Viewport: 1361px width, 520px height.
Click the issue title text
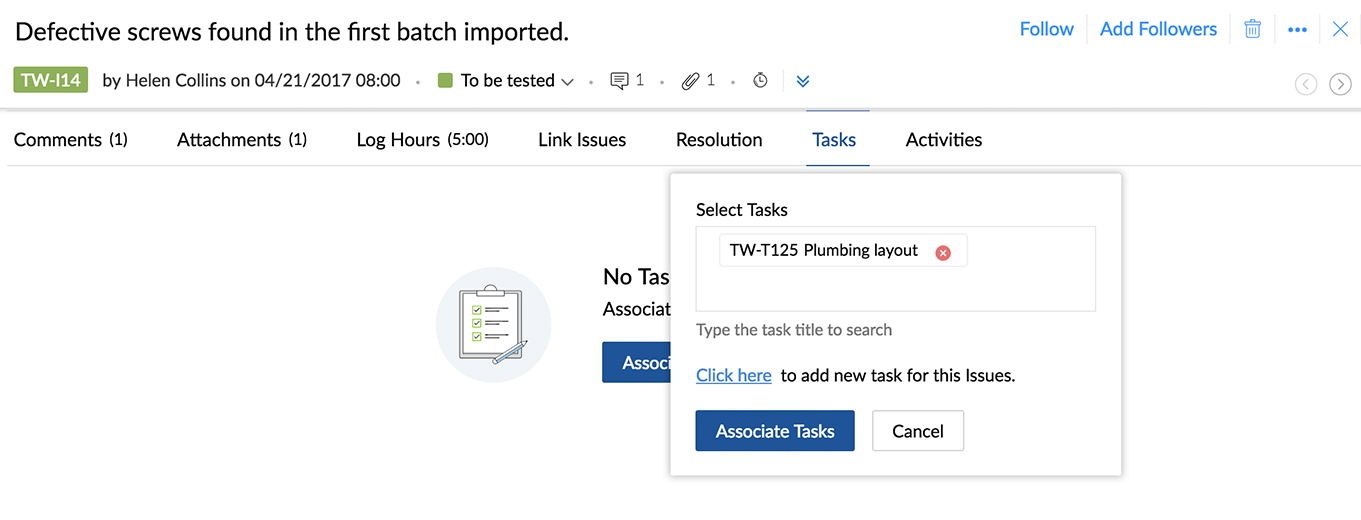pyautogui.click(x=292, y=31)
